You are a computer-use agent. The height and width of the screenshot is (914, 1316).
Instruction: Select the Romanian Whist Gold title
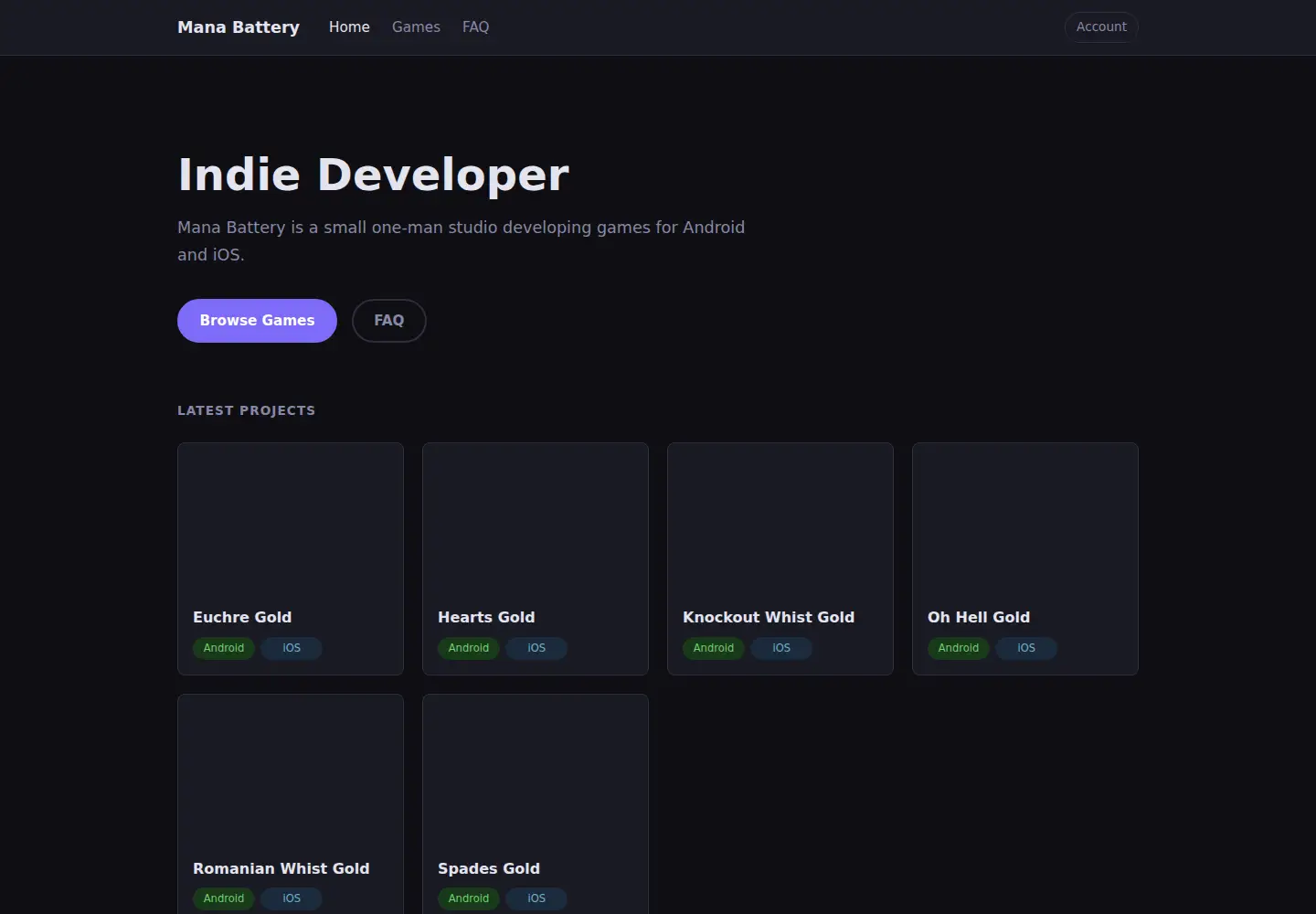point(281,868)
